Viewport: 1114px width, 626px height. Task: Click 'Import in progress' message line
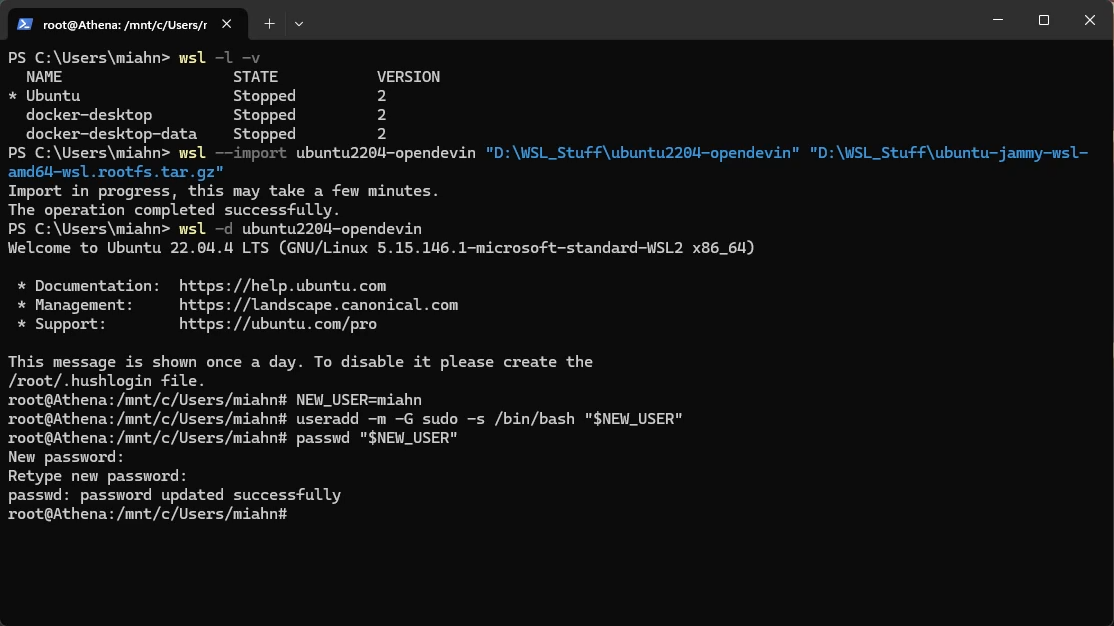(x=224, y=191)
